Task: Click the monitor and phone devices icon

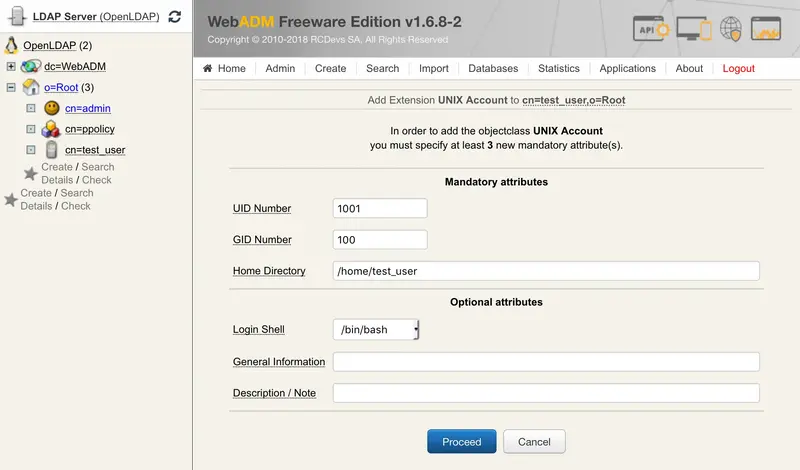Action: [693, 28]
